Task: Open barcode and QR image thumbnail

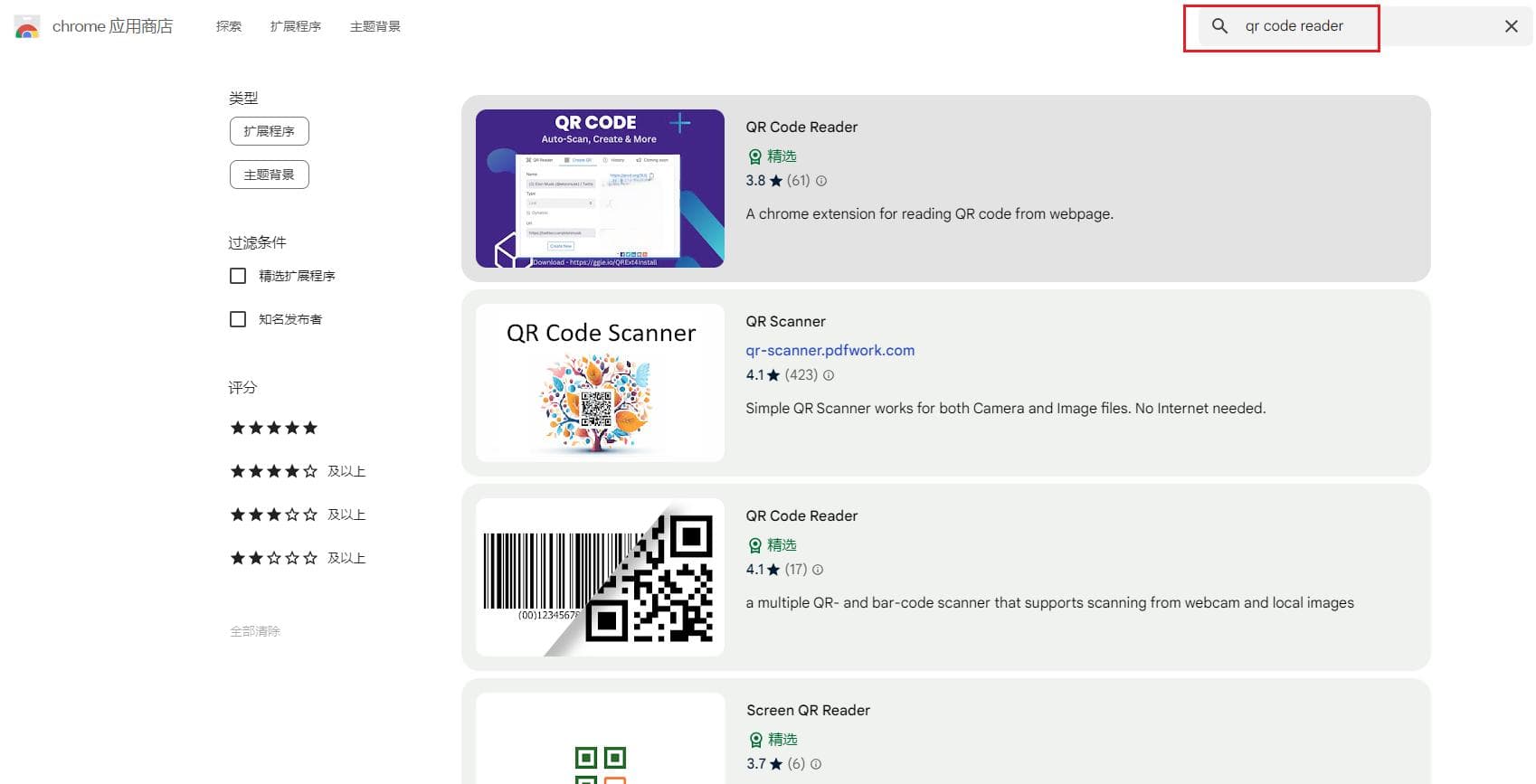Action: [600, 577]
